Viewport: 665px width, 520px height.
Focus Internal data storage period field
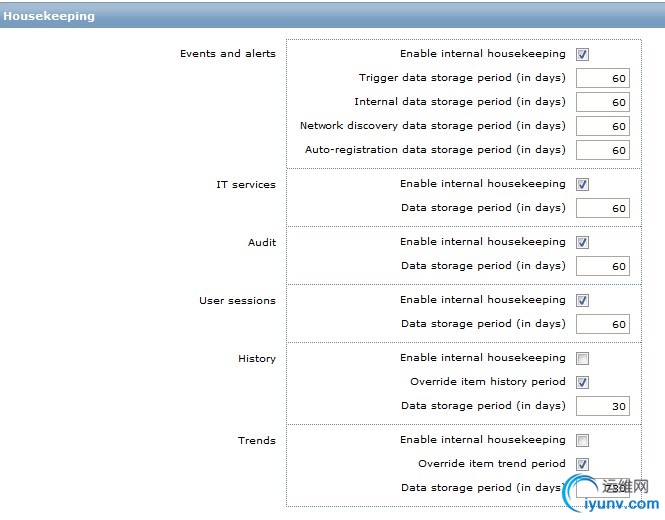pos(603,102)
